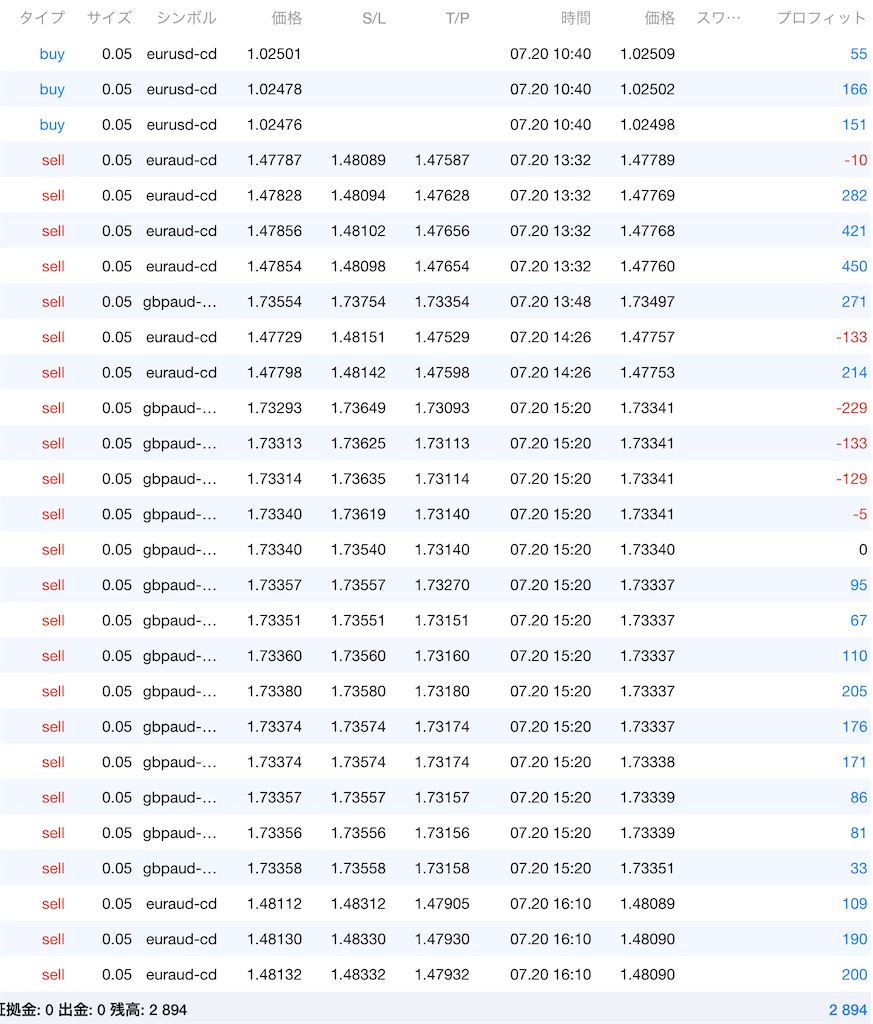Sort by the シンボル column header

[x=186, y=18]
